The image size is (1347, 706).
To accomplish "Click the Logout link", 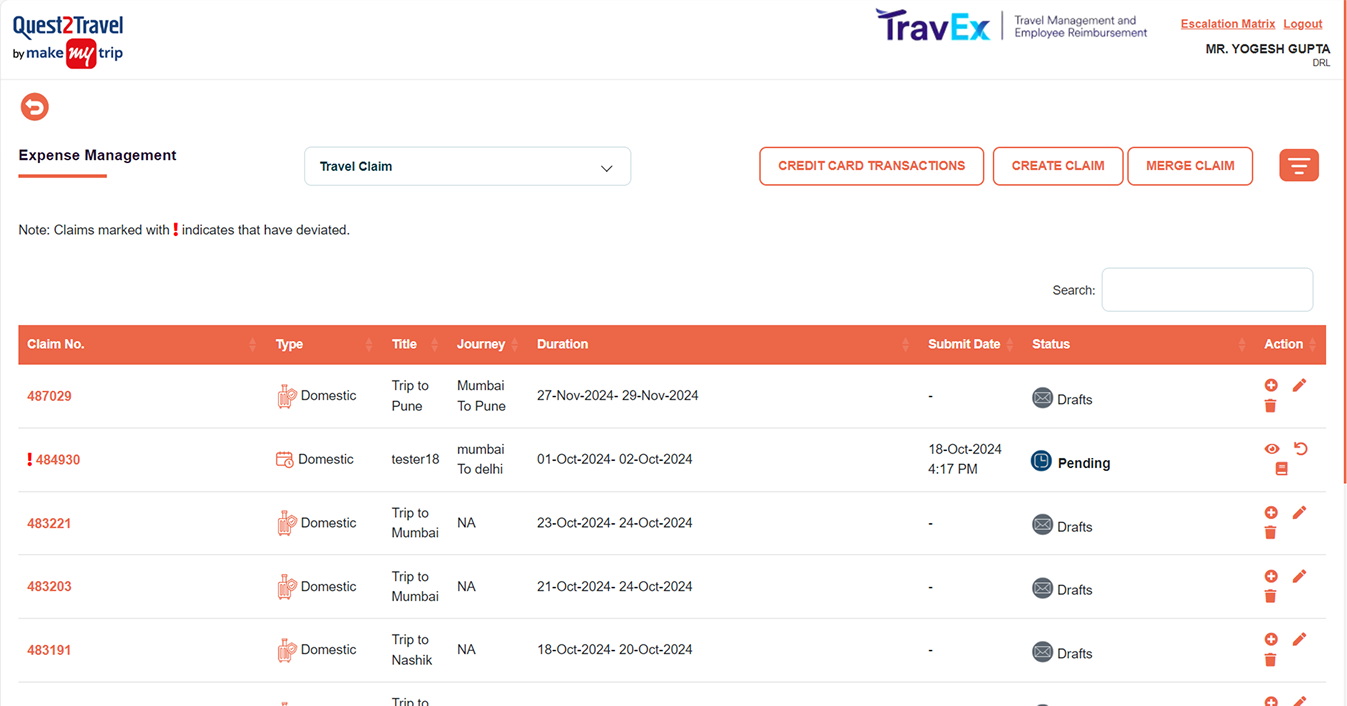I will 1303,24.
